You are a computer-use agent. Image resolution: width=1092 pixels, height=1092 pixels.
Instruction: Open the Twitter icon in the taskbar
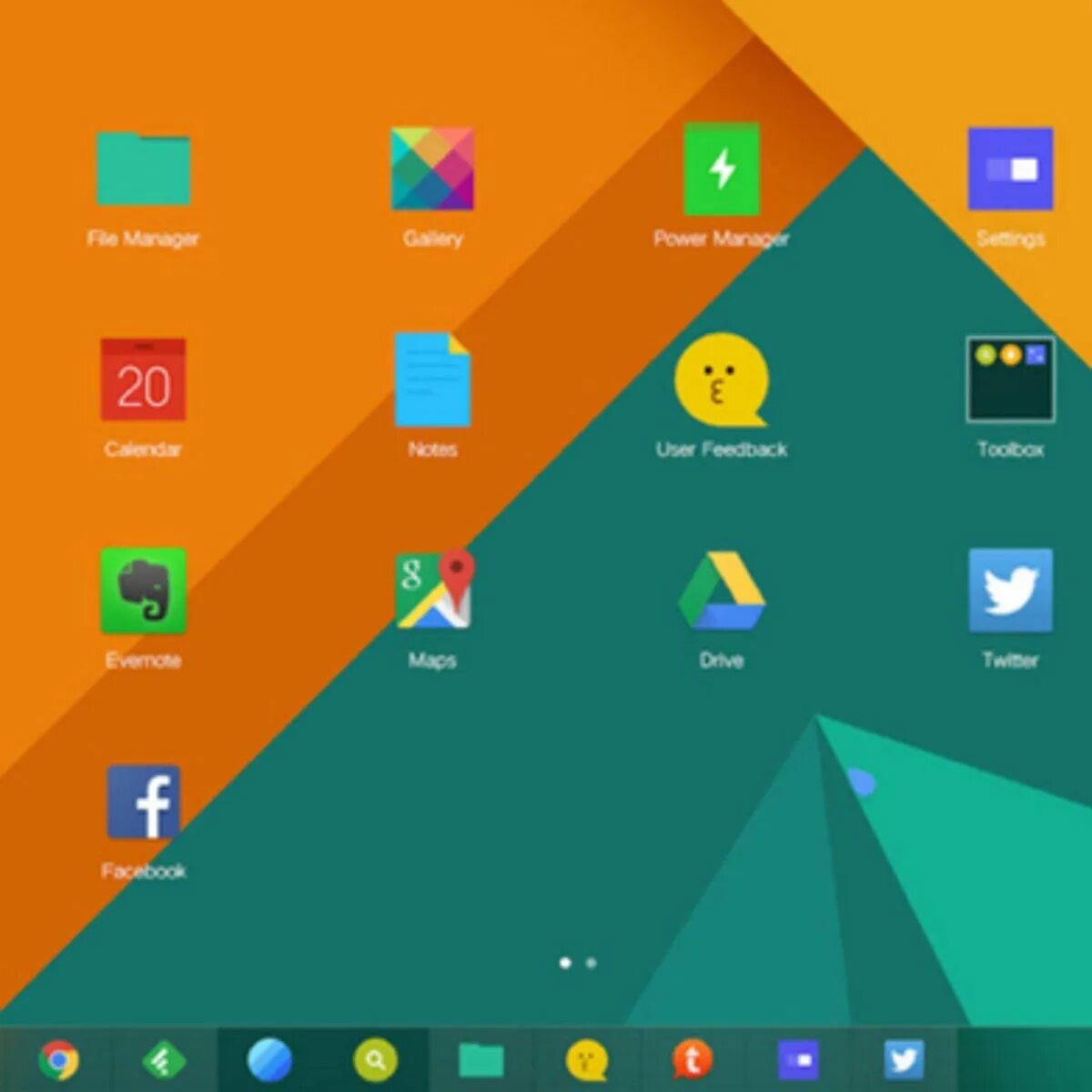pyautogui.click(x=904, y=1060)
